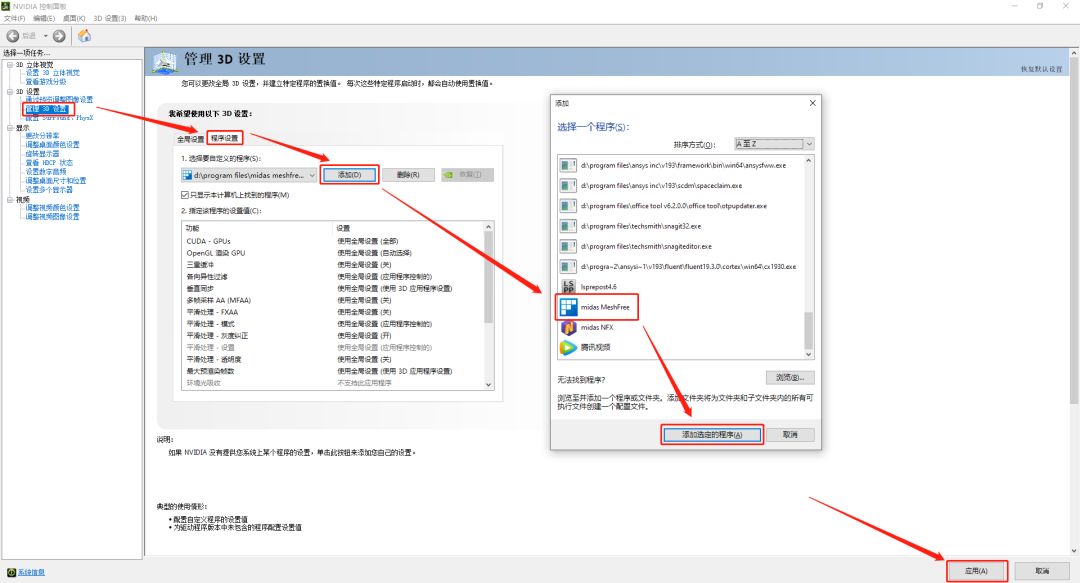Screen dimensions: 1080x583
Task: Click the 管理 3D 设置 header icon
Action: pyautogui.click(x=165, y=61)
